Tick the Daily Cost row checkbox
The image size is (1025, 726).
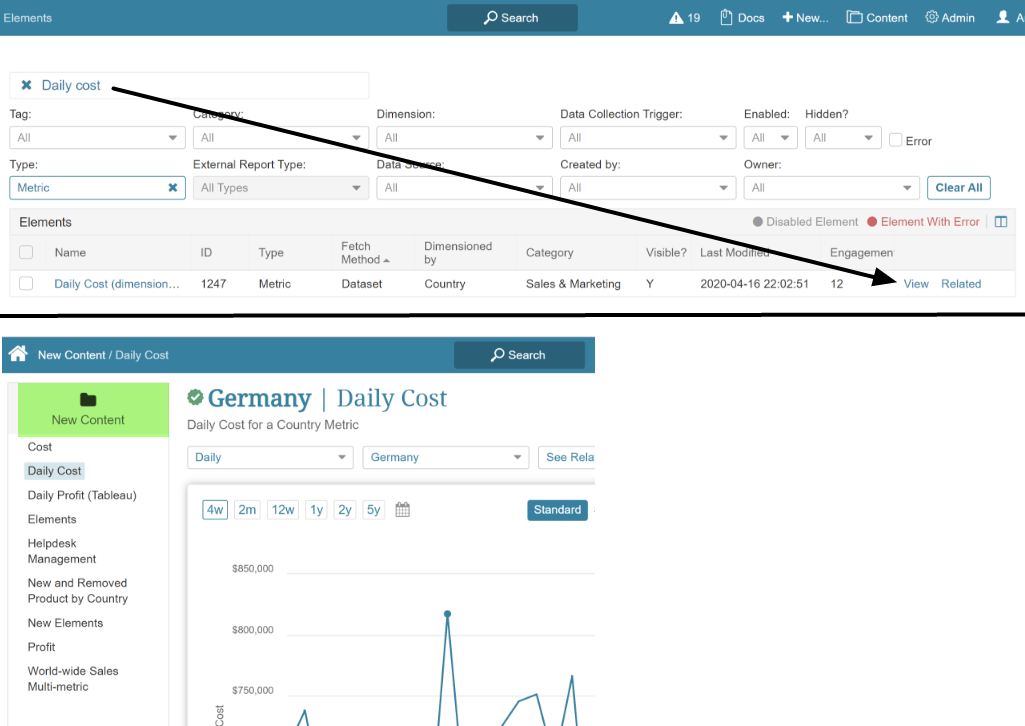pyautogui.click(x=26, y=284)
